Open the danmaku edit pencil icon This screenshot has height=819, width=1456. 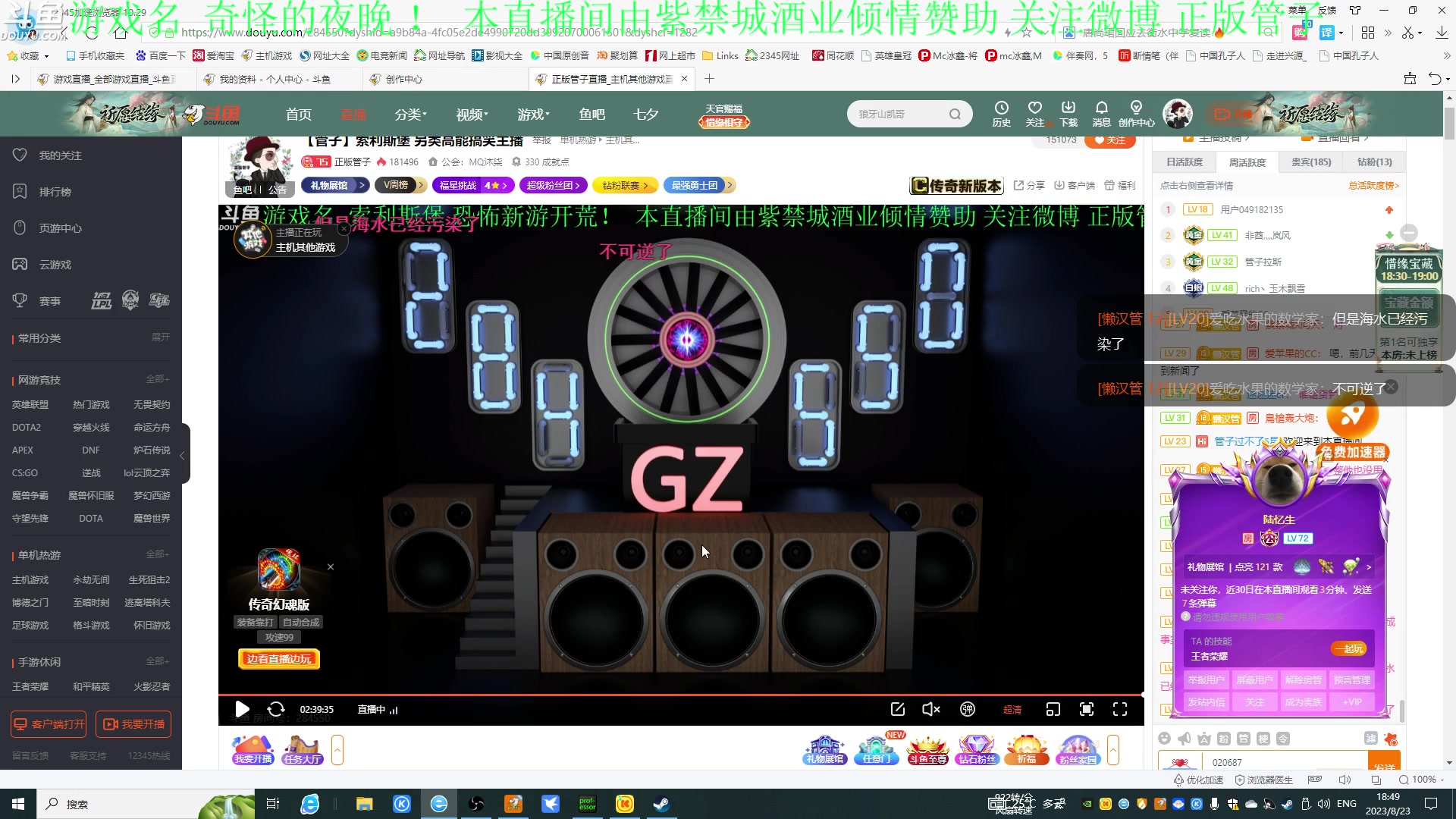pos(898,709)
